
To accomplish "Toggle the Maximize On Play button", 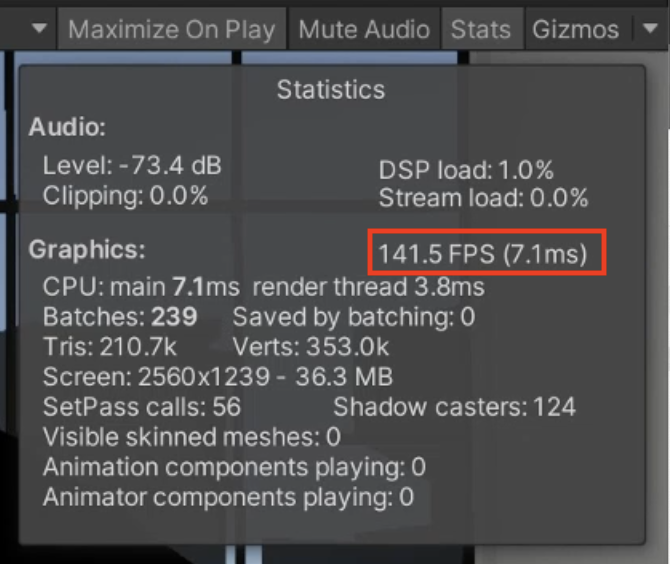I will pyautogui.click(x=171, y=29).
